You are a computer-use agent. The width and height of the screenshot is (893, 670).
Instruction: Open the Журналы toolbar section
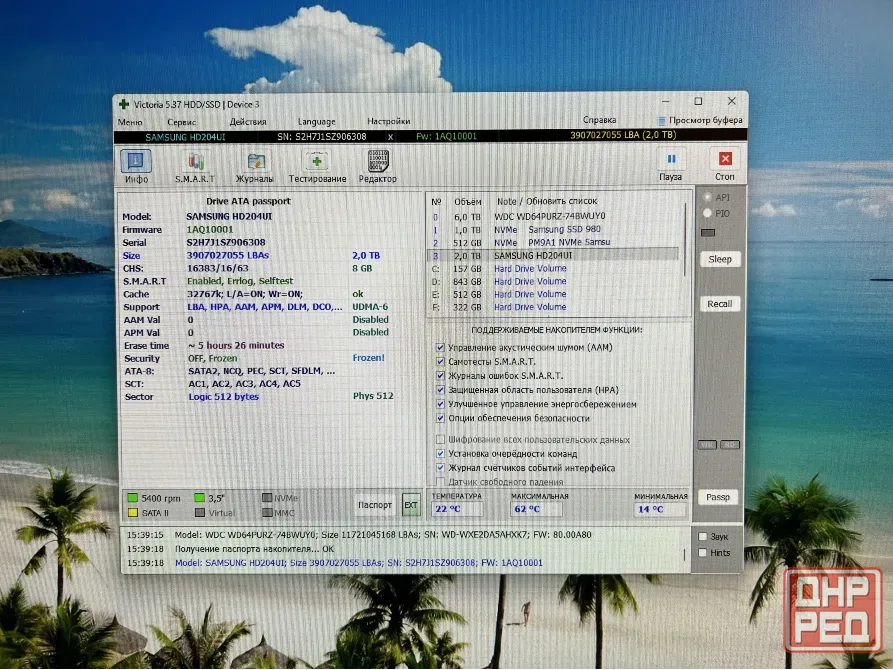click(x=255, y=167)
